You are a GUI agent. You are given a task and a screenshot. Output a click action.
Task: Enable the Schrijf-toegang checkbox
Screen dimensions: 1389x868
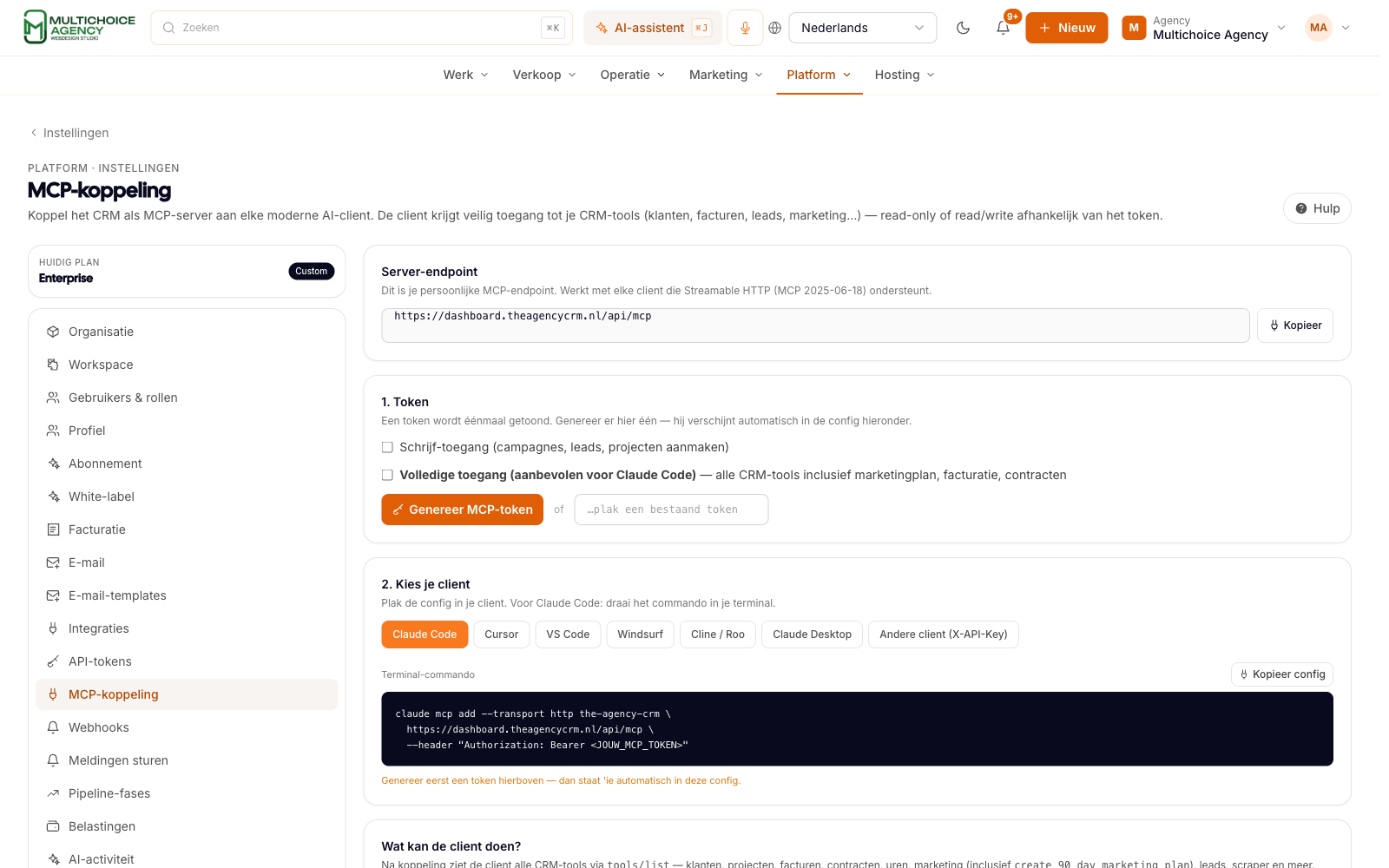pos(387,447)
